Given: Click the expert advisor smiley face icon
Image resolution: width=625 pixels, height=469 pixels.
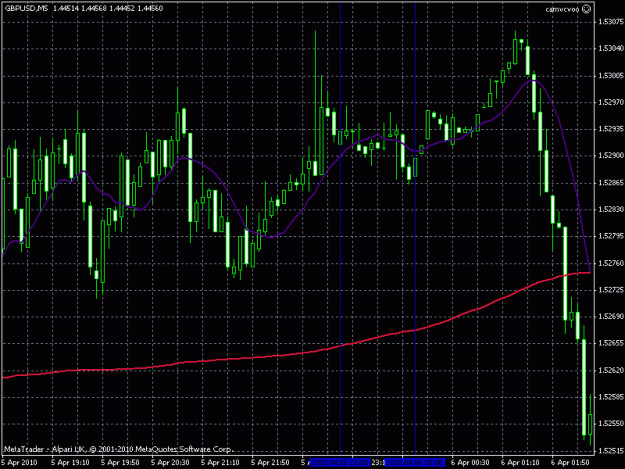Looking at the screenshot, I should (x=586, y=9).
